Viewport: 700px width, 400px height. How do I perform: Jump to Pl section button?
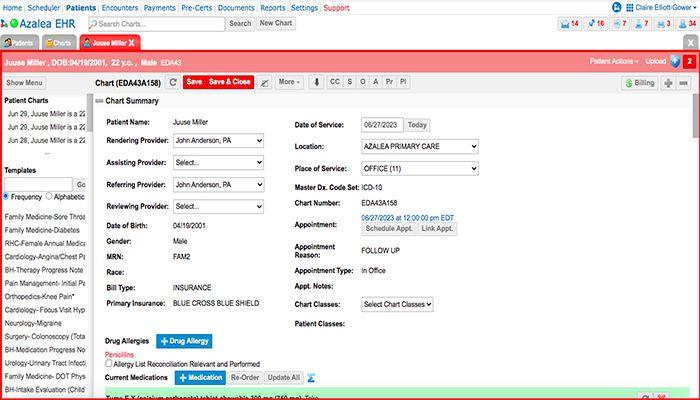coord(403,82)
